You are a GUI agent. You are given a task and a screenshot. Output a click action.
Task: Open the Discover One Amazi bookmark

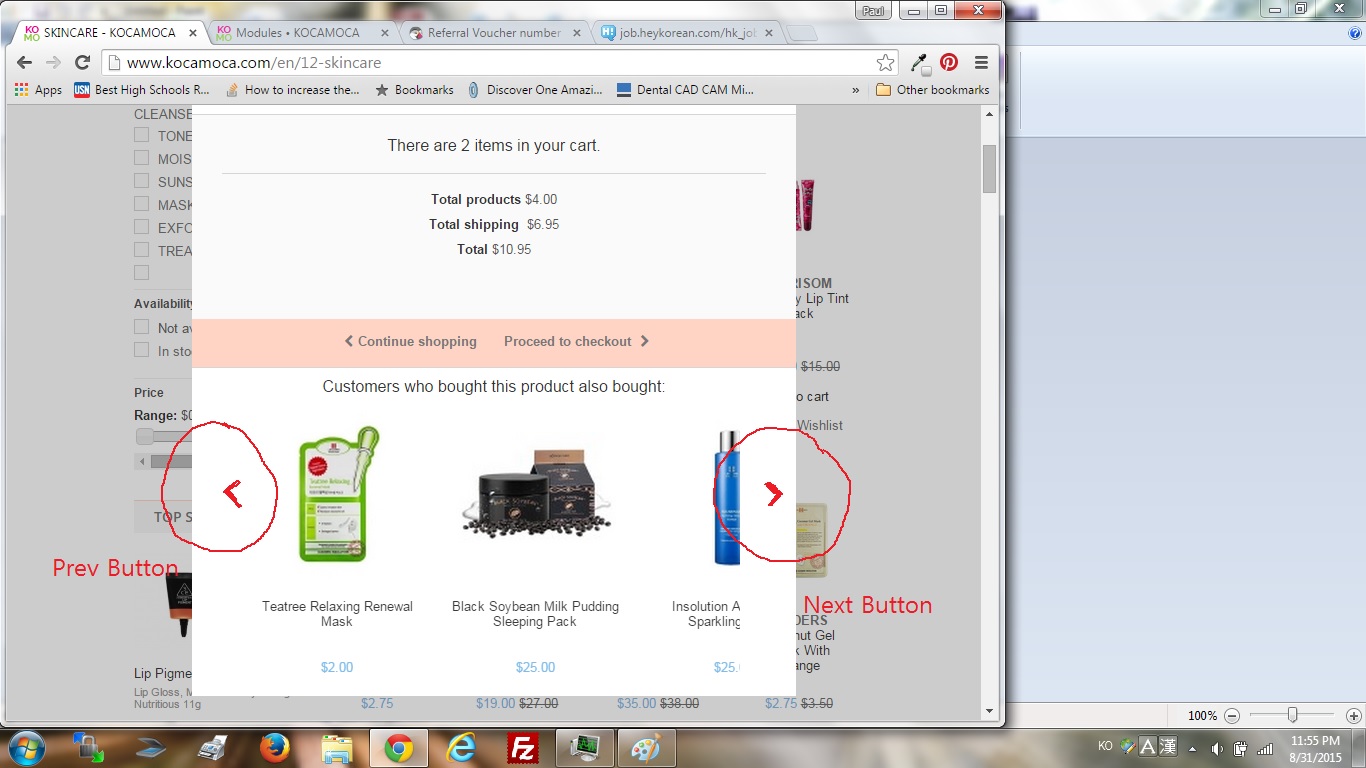(535, 90)
